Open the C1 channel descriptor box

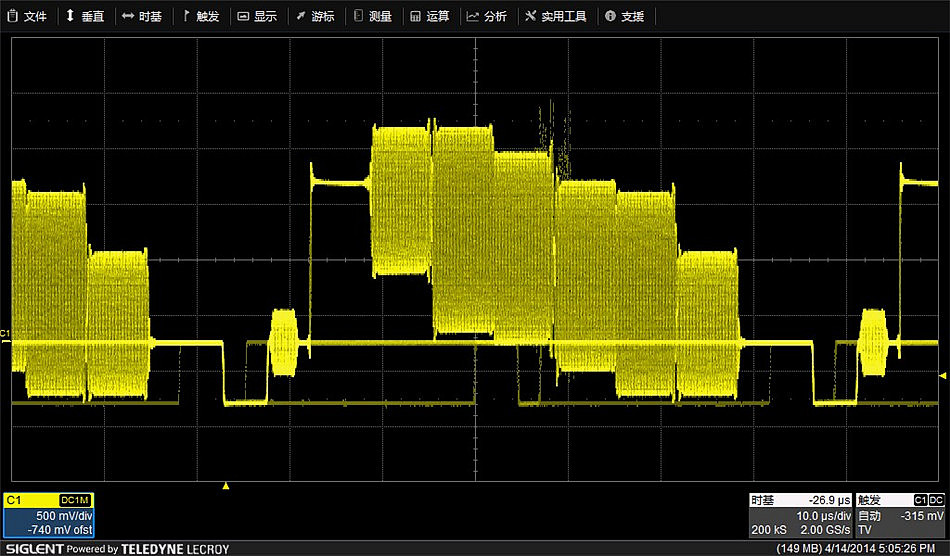(x=48, y=515)
